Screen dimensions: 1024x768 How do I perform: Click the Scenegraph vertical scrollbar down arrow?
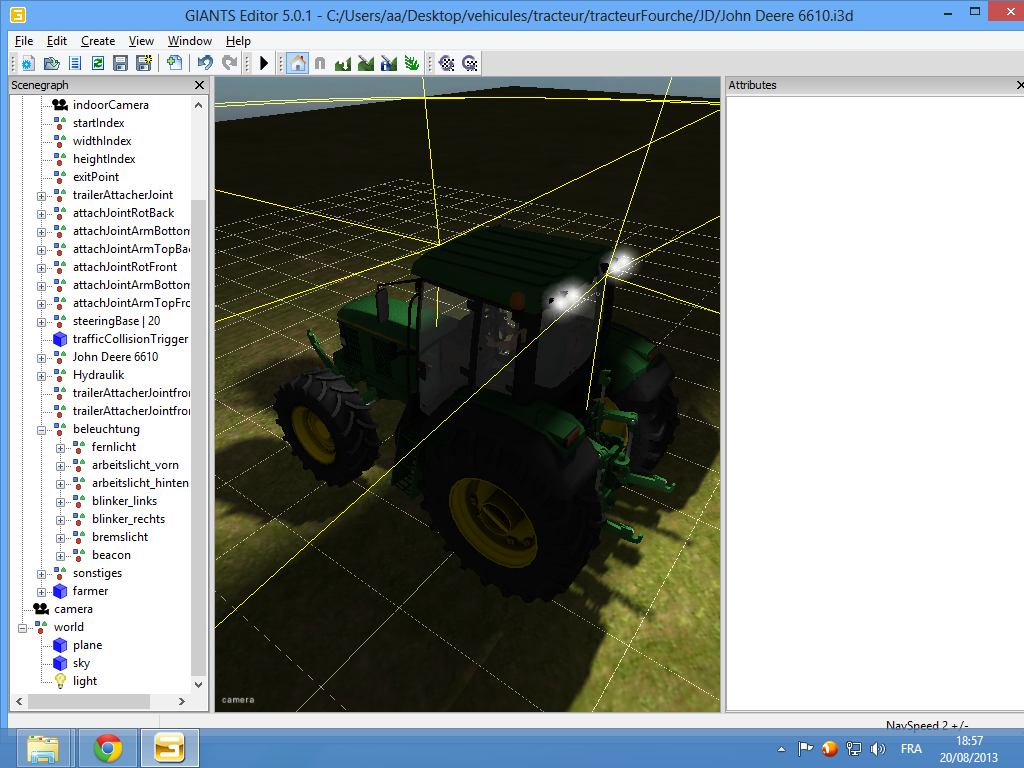[199, 684]
